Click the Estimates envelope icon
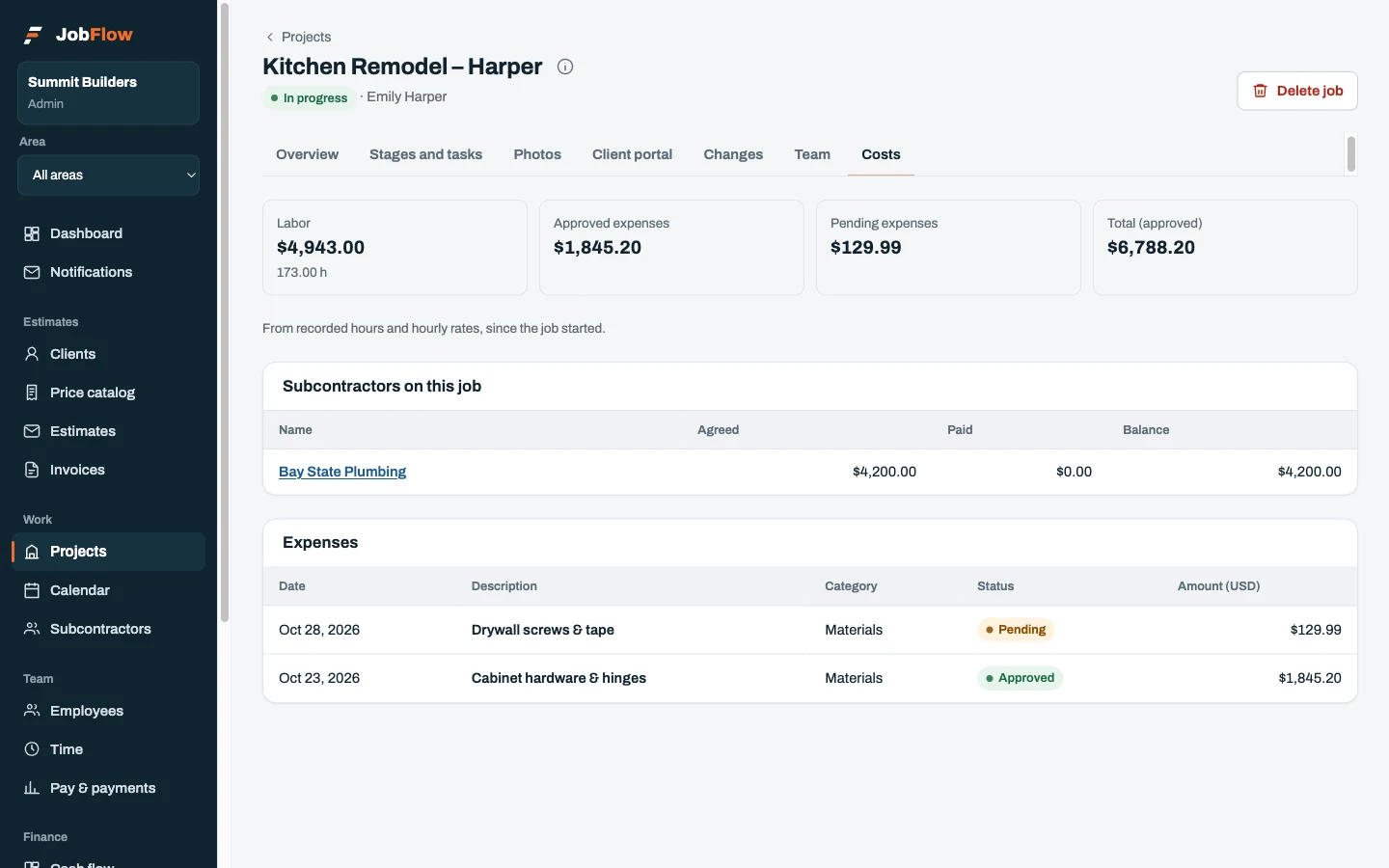1389x868 pixels. [32, 431]
